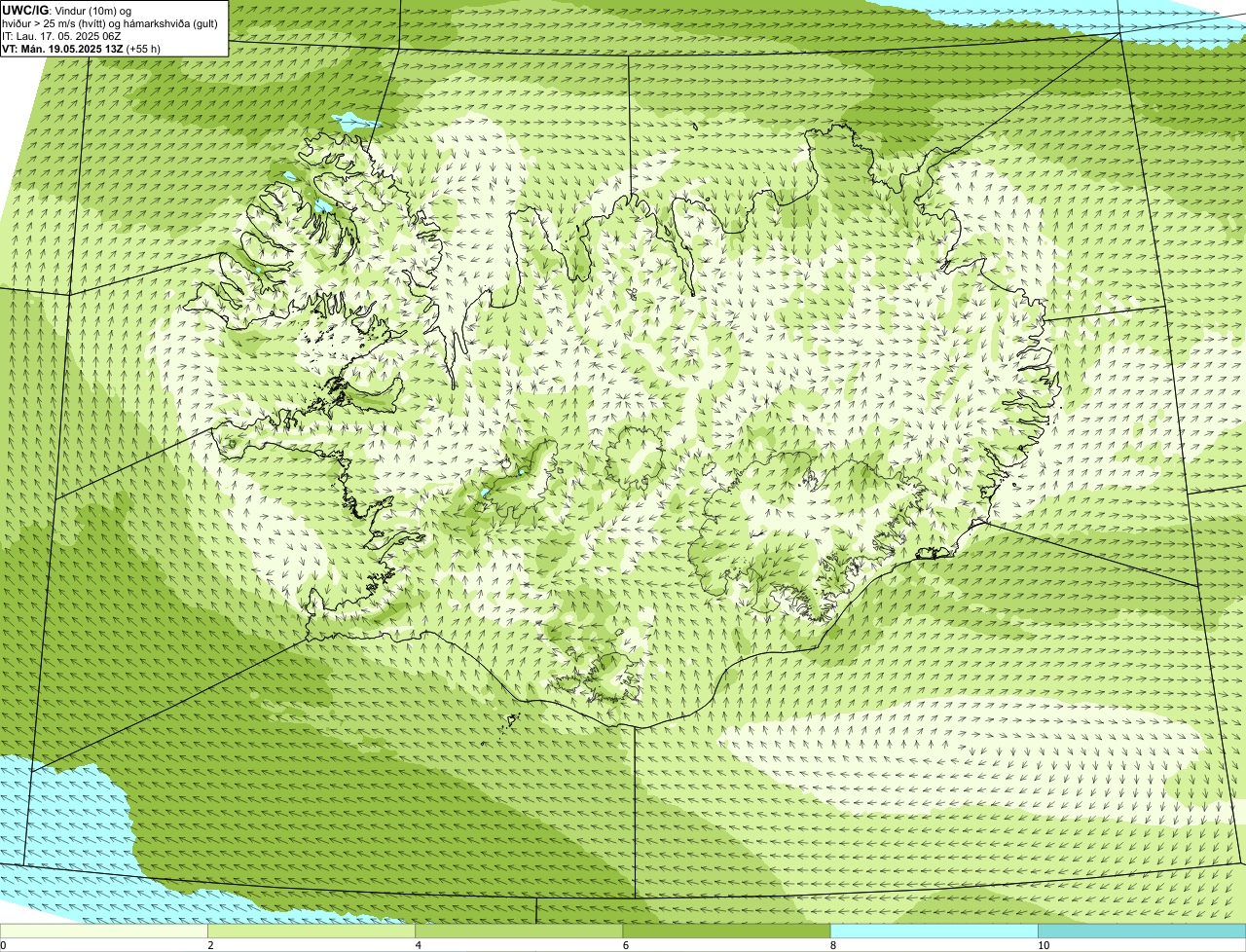The width and height of the screenshot is (1246, 952).
Task: Click the light cyan 8–10 legend swatch
Action: [x=934, y=931]
